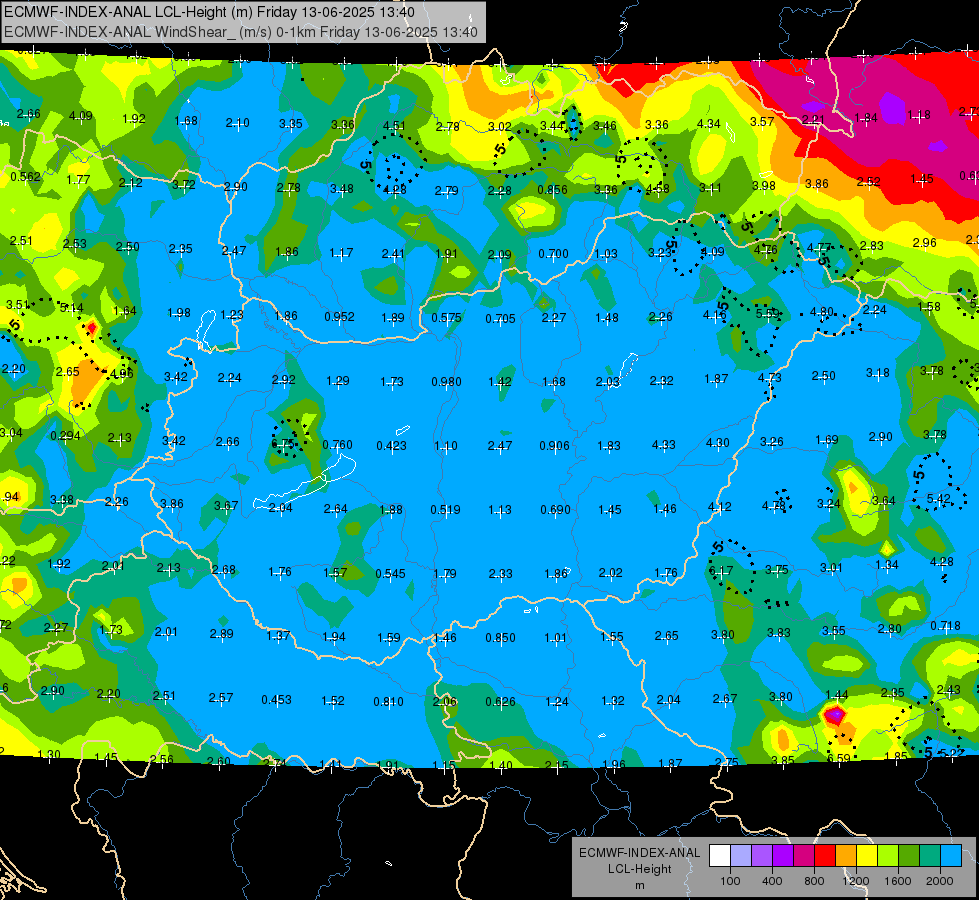Select the orange swatch in the legend

click(846, 856)
